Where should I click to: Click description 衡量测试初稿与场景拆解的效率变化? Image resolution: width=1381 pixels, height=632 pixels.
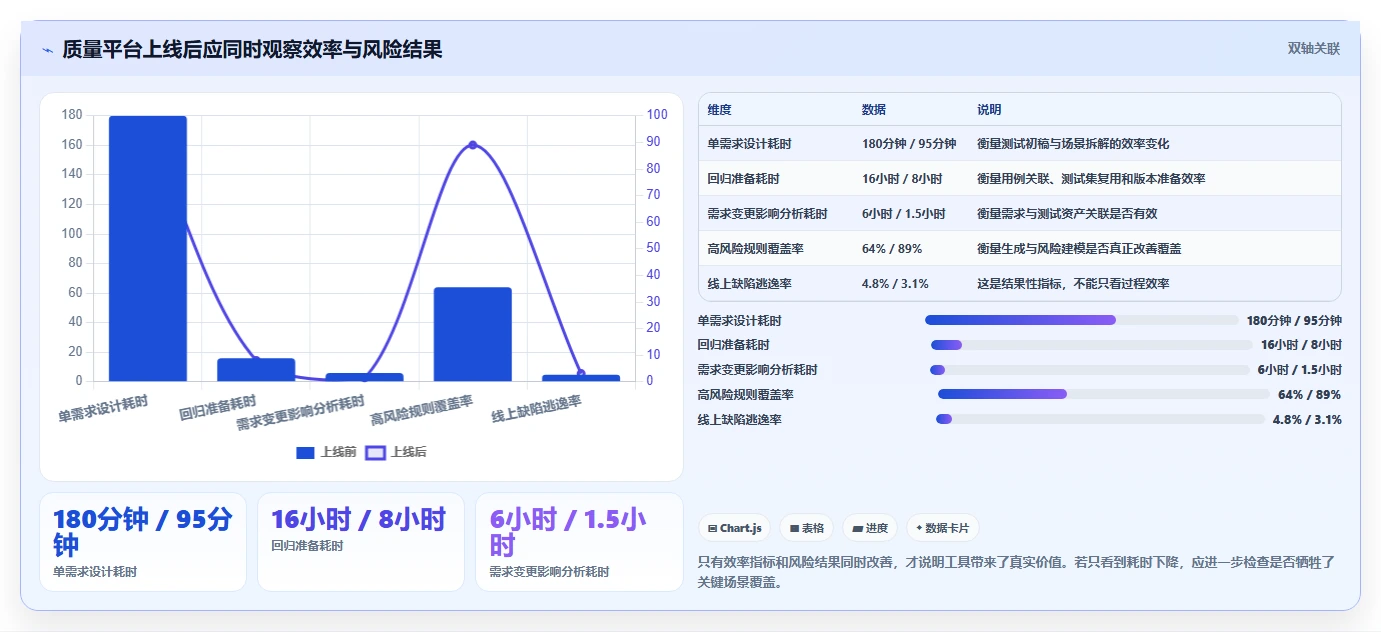pyautogui.click(x=1073, y=144)
